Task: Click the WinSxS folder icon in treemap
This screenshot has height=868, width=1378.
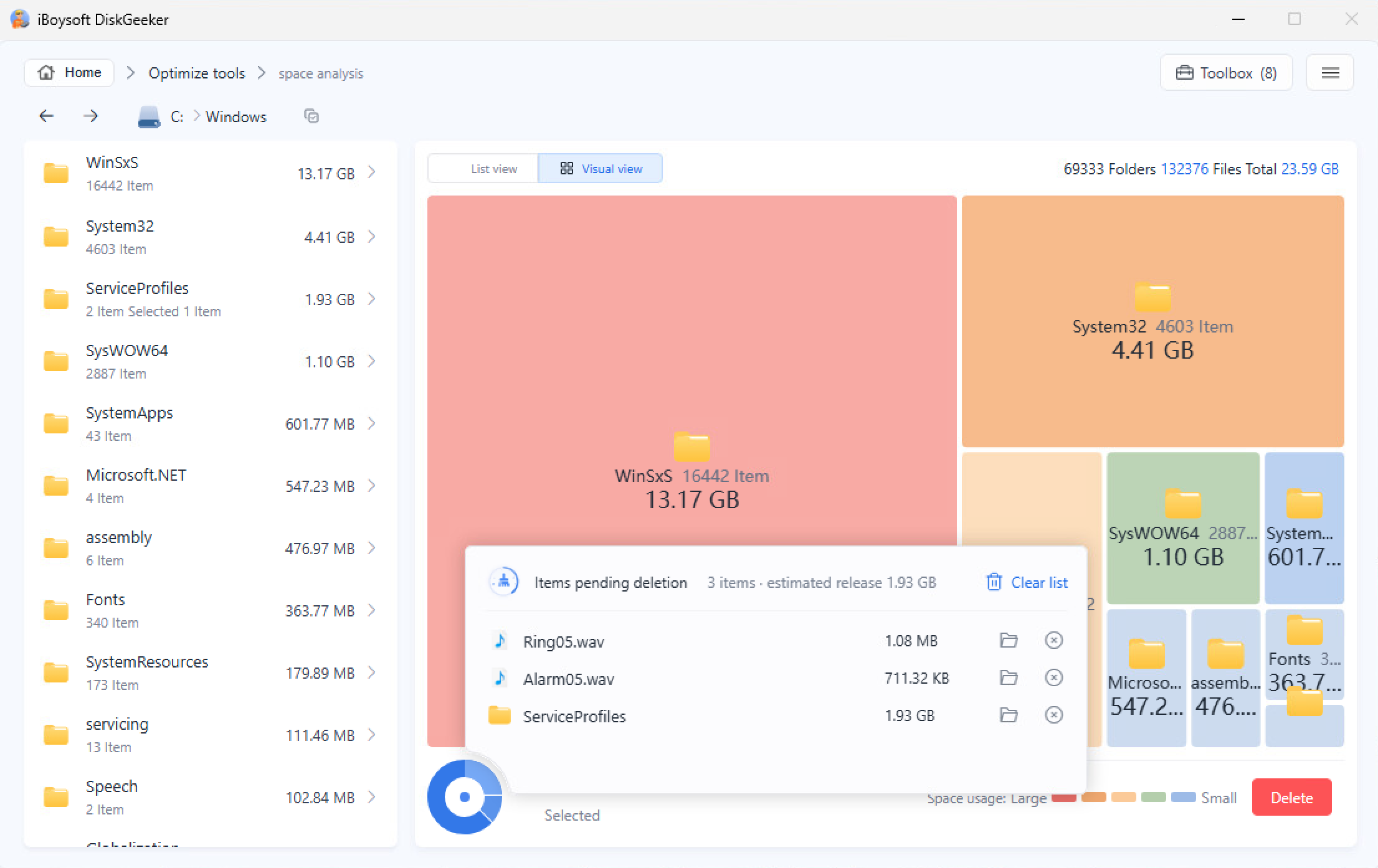Action: 691,446
